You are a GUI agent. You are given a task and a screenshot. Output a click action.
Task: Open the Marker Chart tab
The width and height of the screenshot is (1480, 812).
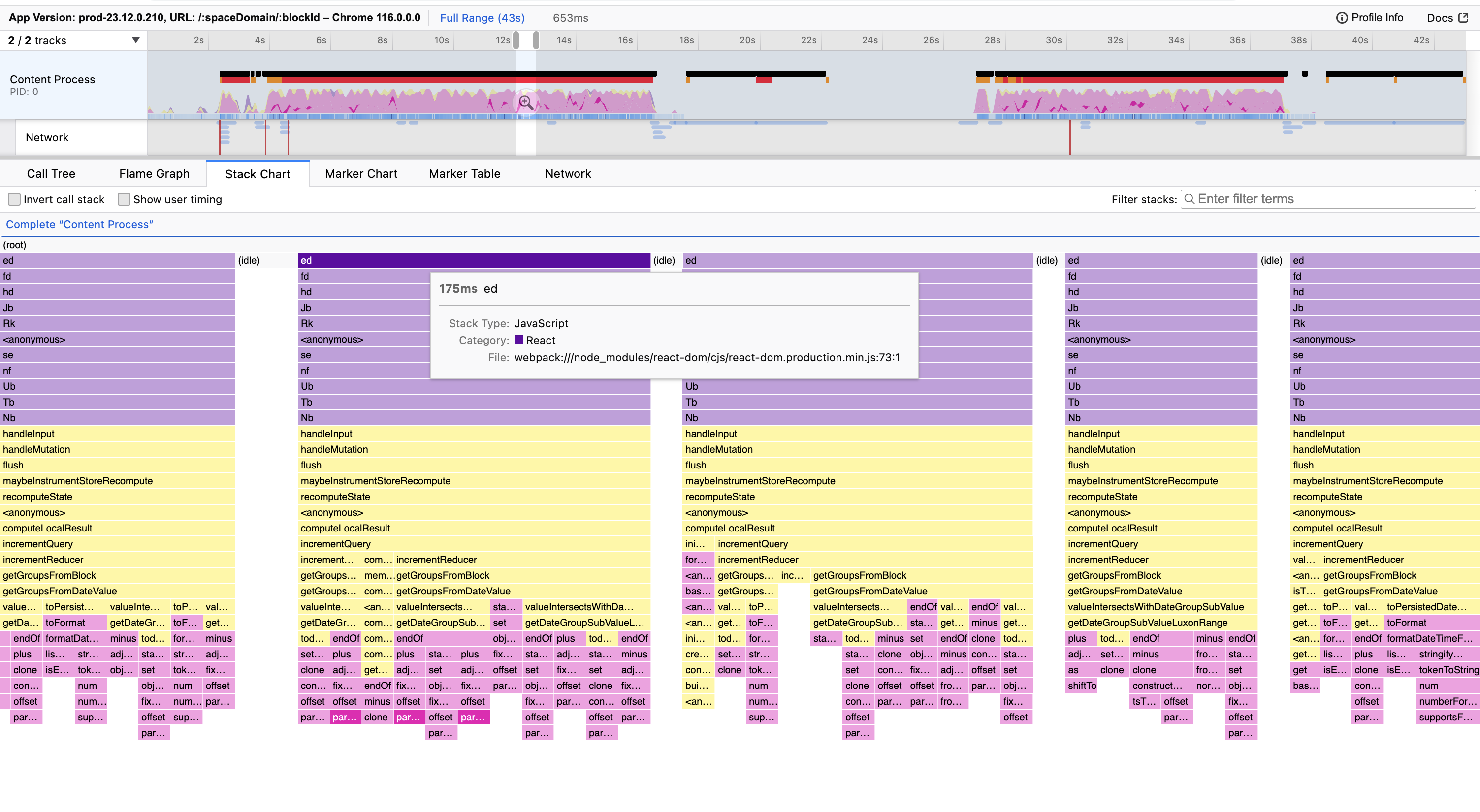pyautogui.click(x=361, y=173)
